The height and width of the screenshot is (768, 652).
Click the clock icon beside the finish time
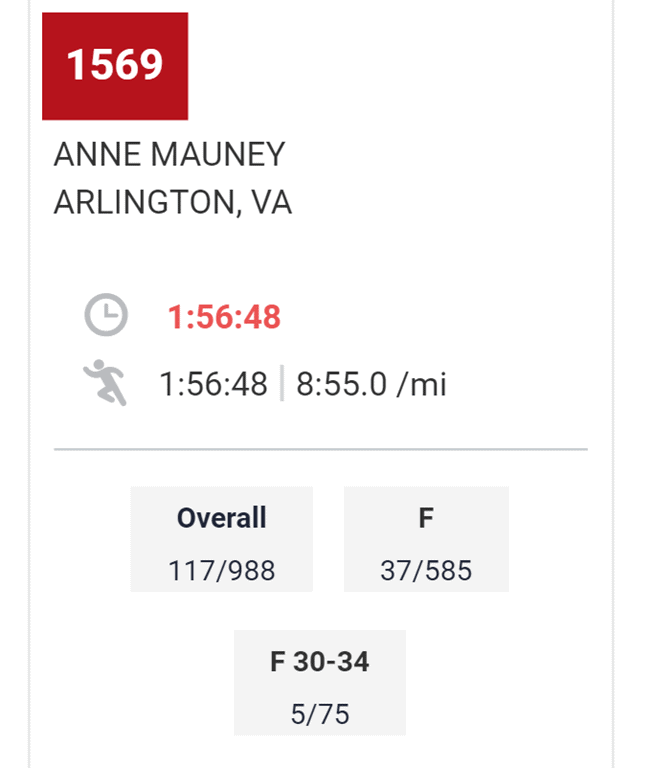(105, 316)
